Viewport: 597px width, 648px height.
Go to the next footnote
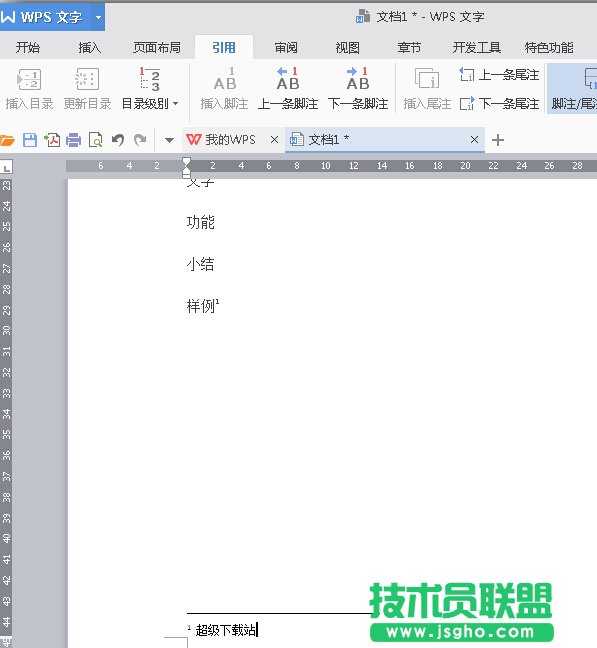pyautogui.click(x=358, y=79)
